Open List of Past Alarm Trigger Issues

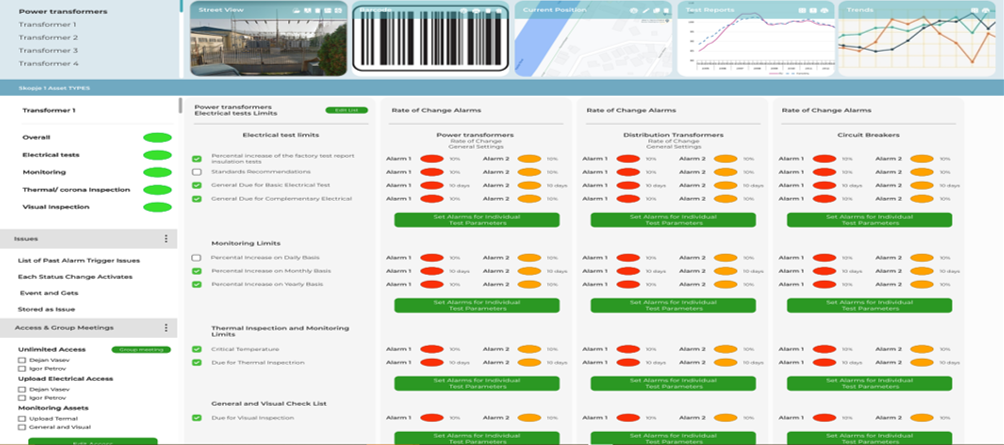click(x=80, y=260)
